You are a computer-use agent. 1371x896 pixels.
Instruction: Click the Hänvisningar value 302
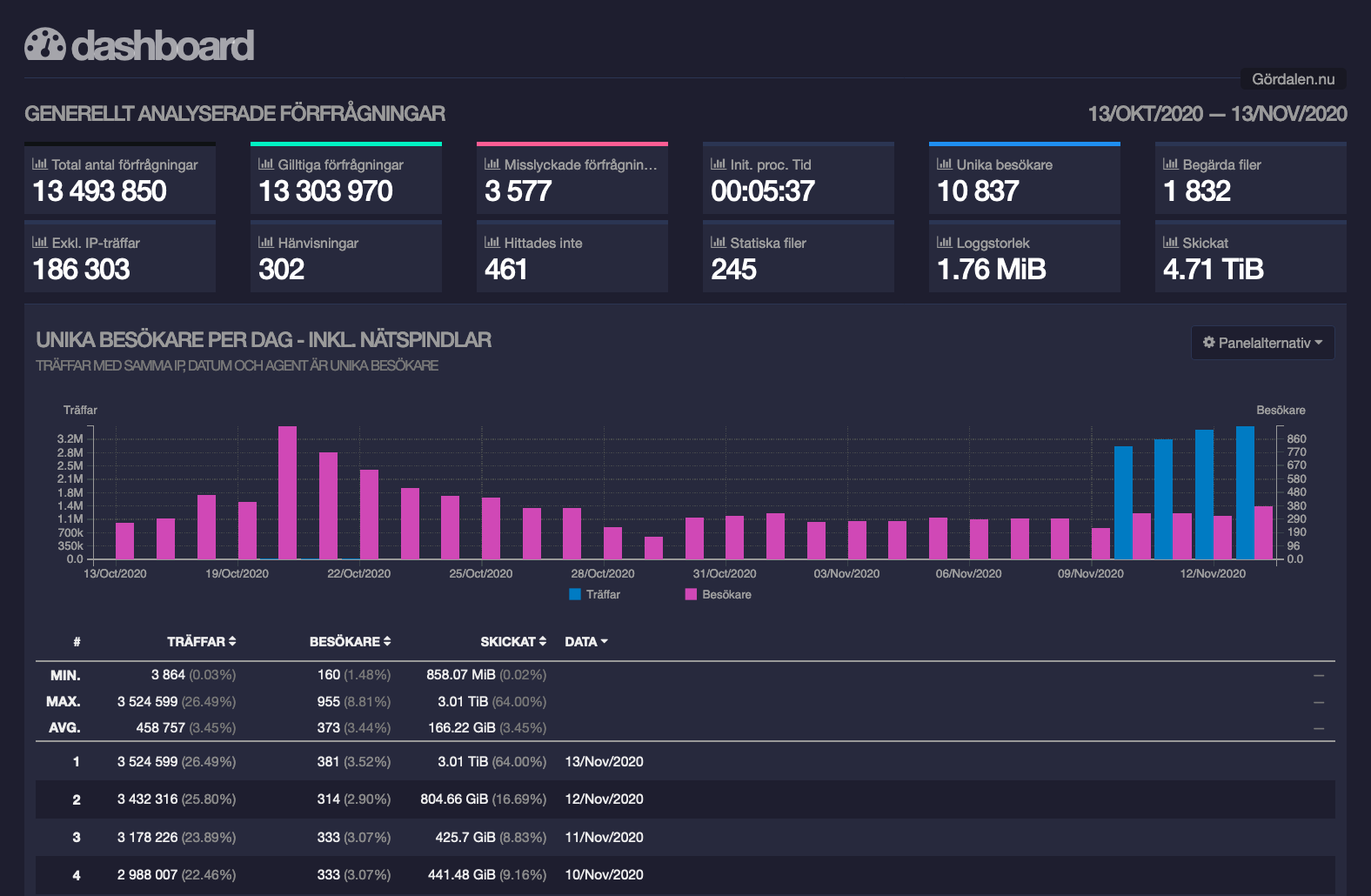pos(281,269)
